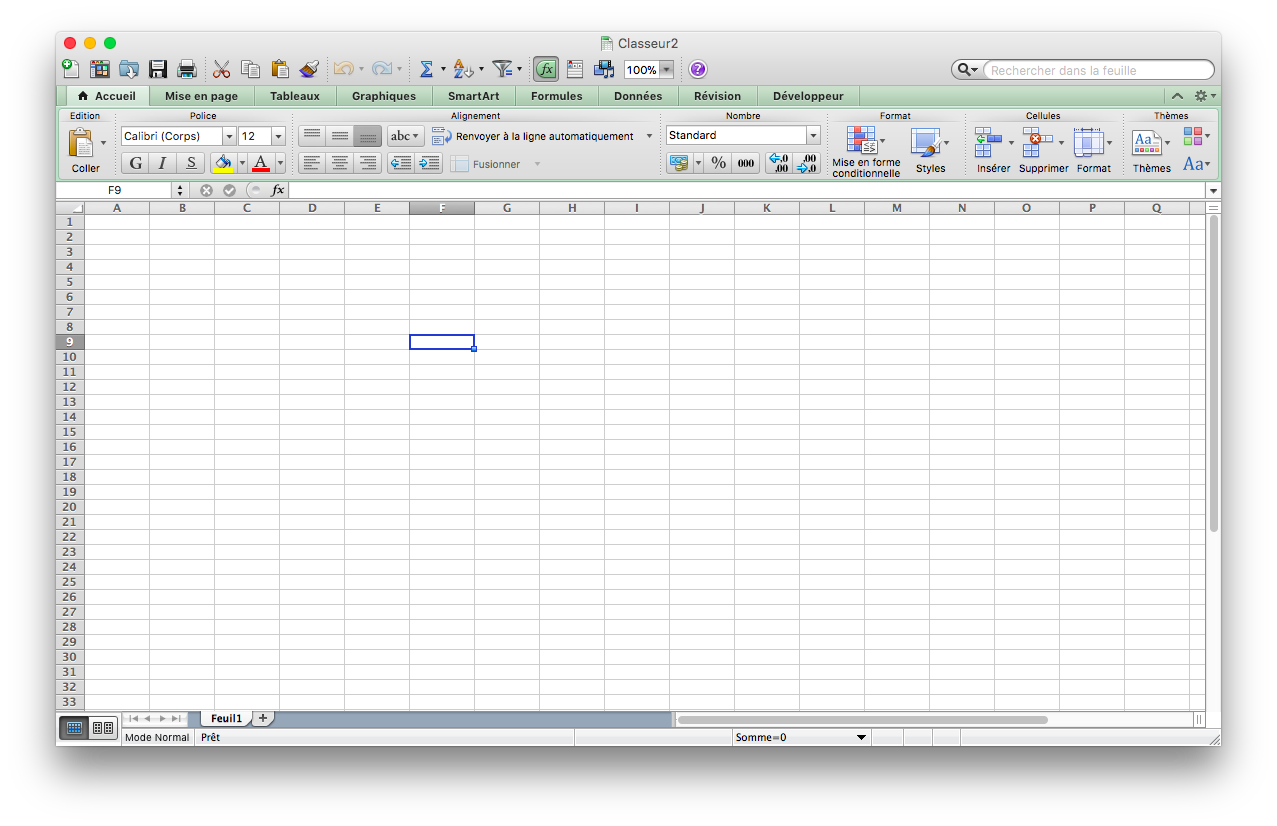Click the Mise en forme conditionnelle icon
Screen dimensions: 1277x826
(861, 140)
